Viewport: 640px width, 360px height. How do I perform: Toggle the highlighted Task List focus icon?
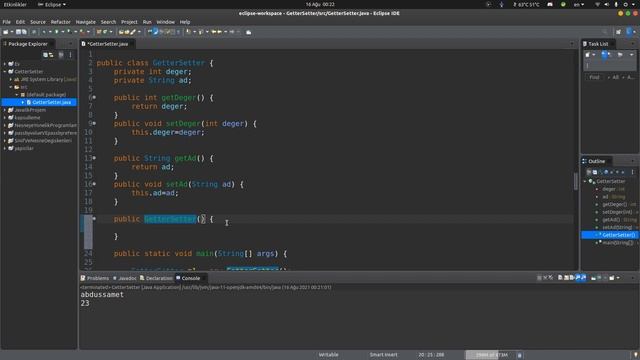[x=605, y=55]
